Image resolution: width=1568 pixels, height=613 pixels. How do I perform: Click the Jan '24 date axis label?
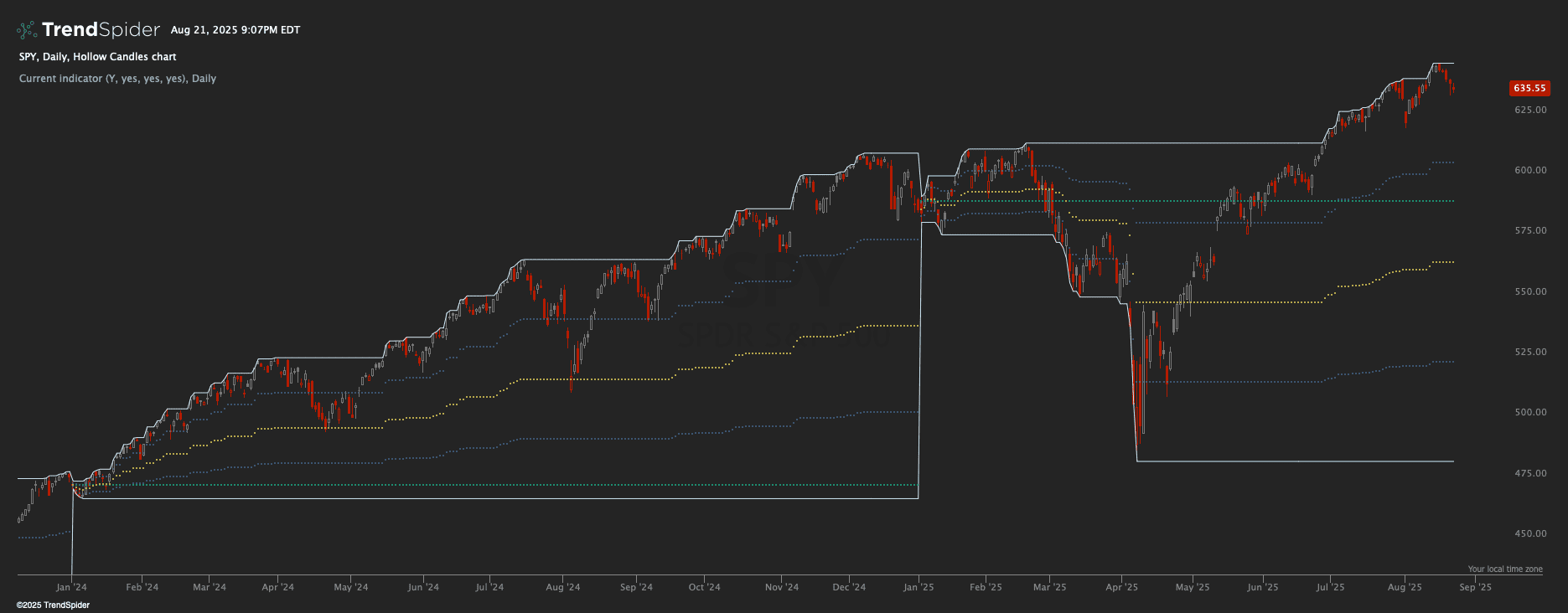click(72, 587)
